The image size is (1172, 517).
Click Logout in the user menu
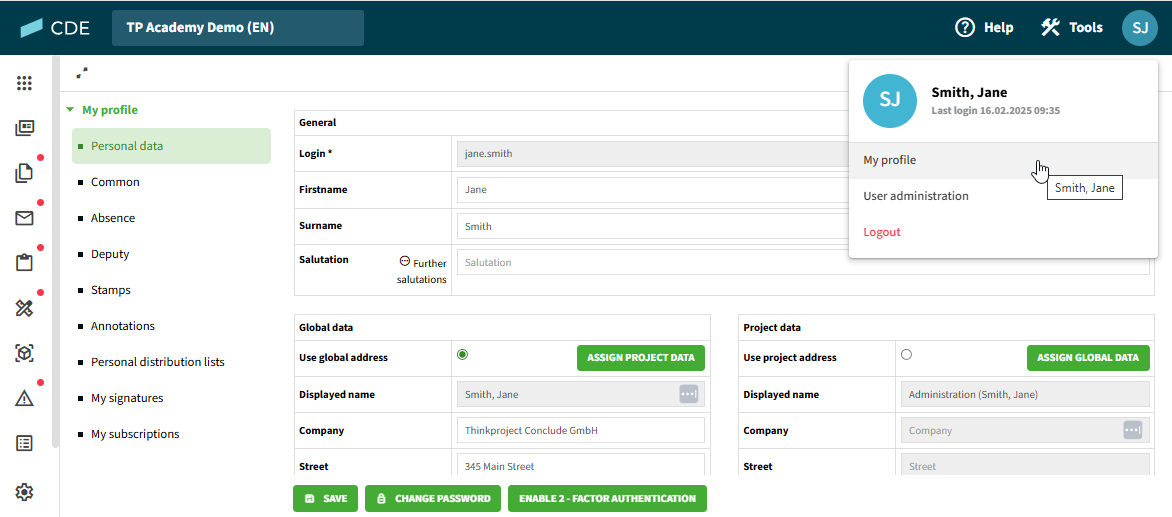pos(882,232)
